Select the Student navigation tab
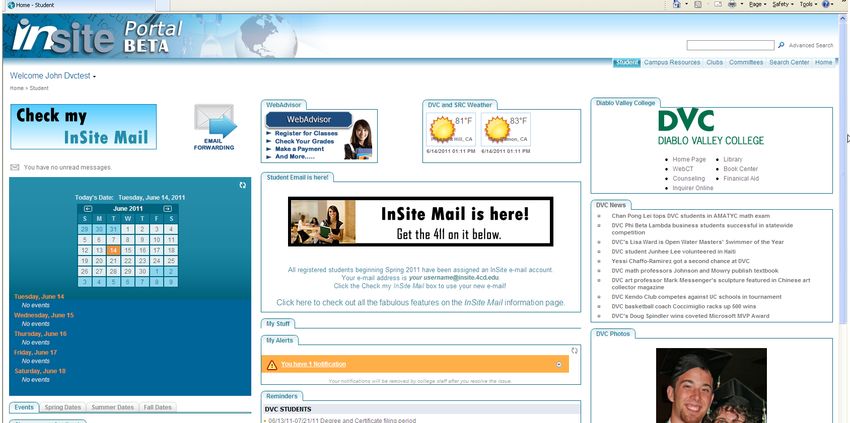850x423 pixels. tap(627, 62)
